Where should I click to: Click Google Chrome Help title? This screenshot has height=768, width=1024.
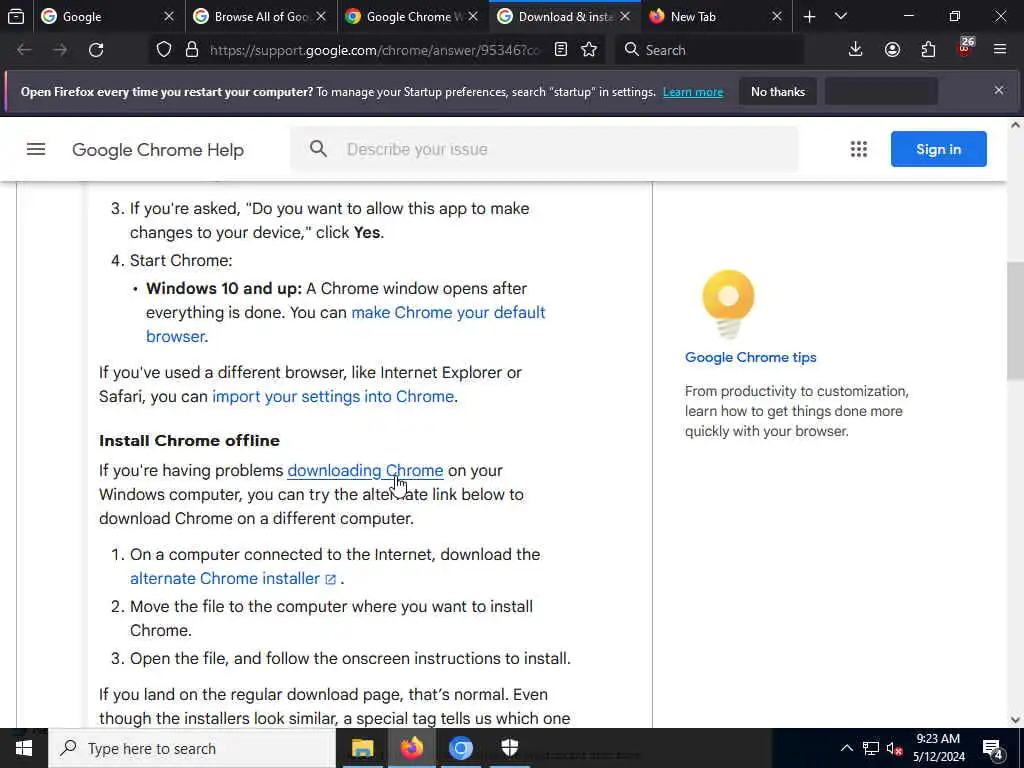click(158, 150)
